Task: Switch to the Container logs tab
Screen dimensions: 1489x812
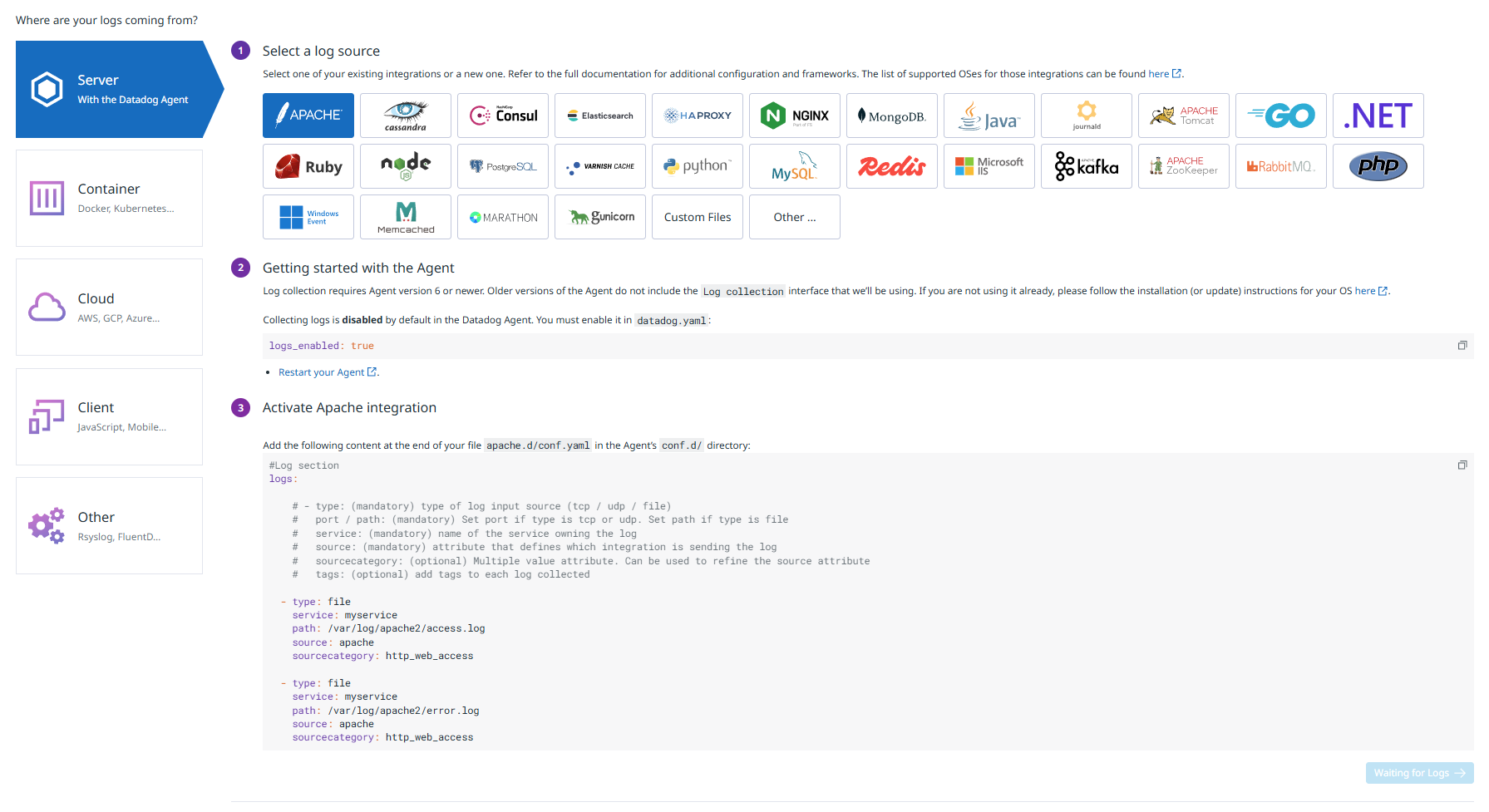Action: coord(109,198)
